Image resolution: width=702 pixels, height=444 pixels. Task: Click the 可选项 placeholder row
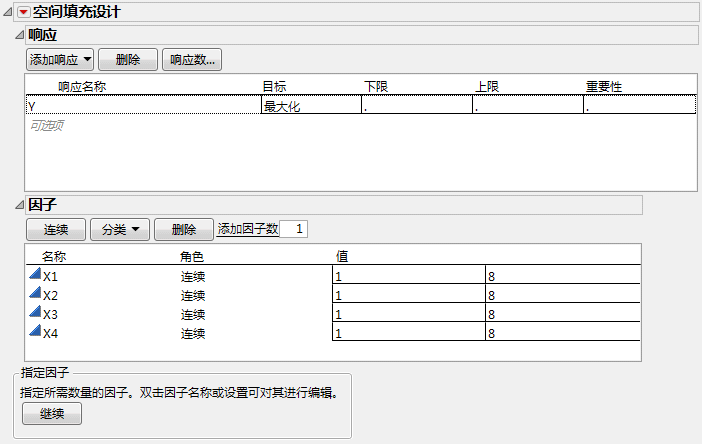[x=47, y=125]
